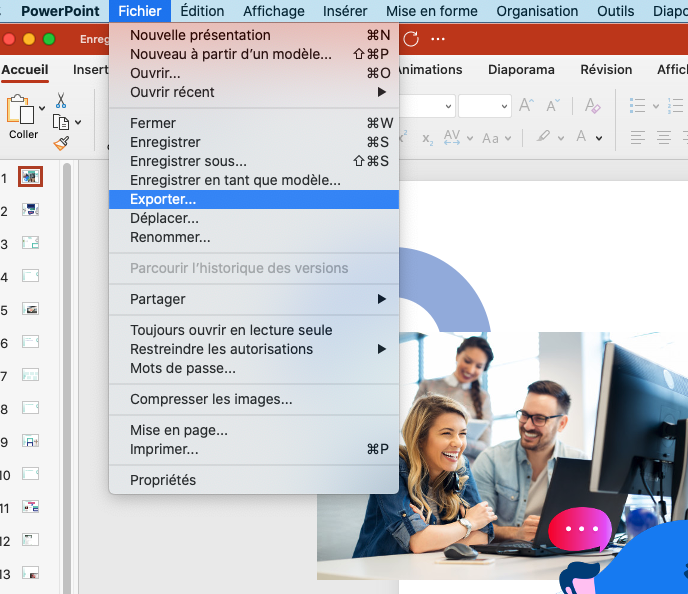Decrease font size with small A icon
Screen dimensions: 688x594
pyautogui.click(x=552, y=106)
